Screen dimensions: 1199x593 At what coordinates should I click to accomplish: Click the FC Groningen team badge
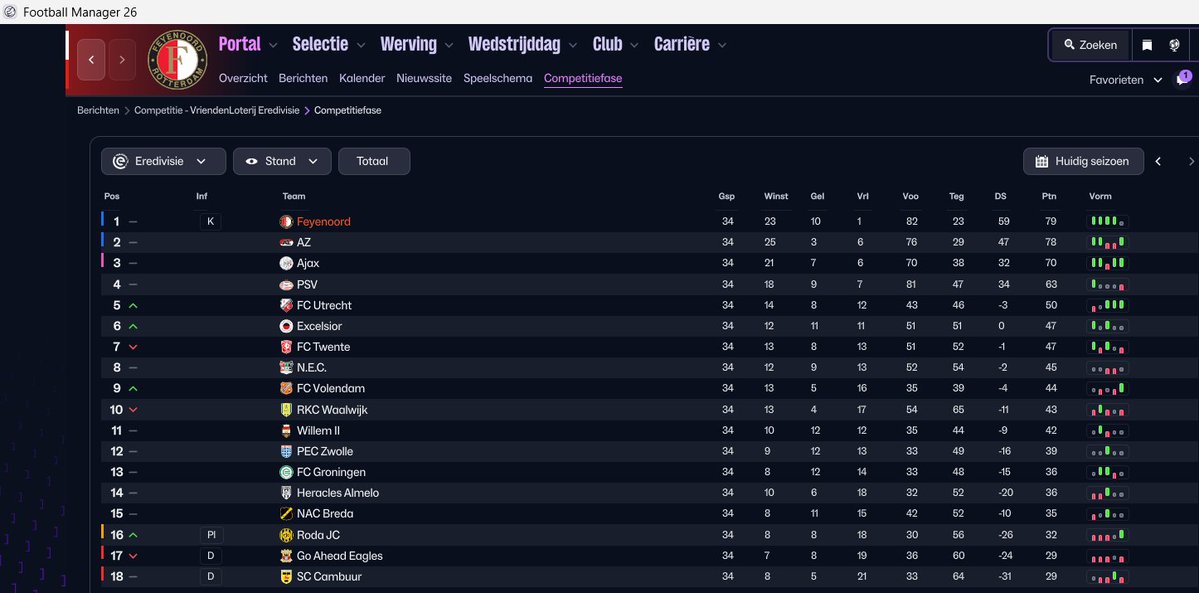pyautogui.click(x=286, y=472)
